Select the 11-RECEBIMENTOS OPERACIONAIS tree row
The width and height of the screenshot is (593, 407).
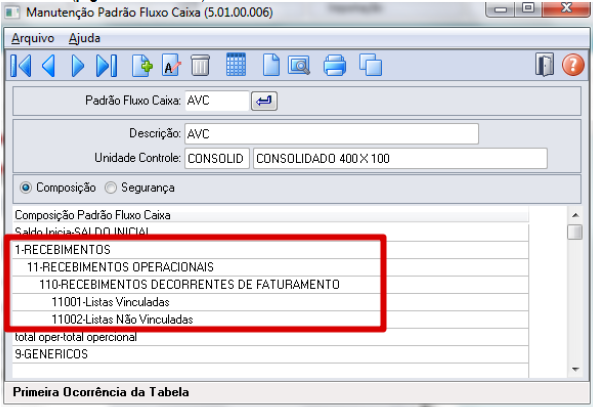coord(270,267)
